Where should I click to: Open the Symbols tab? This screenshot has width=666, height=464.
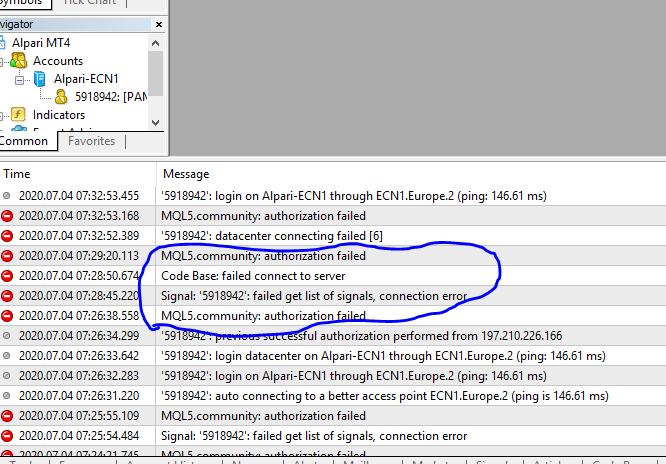(x=22, y=3)
